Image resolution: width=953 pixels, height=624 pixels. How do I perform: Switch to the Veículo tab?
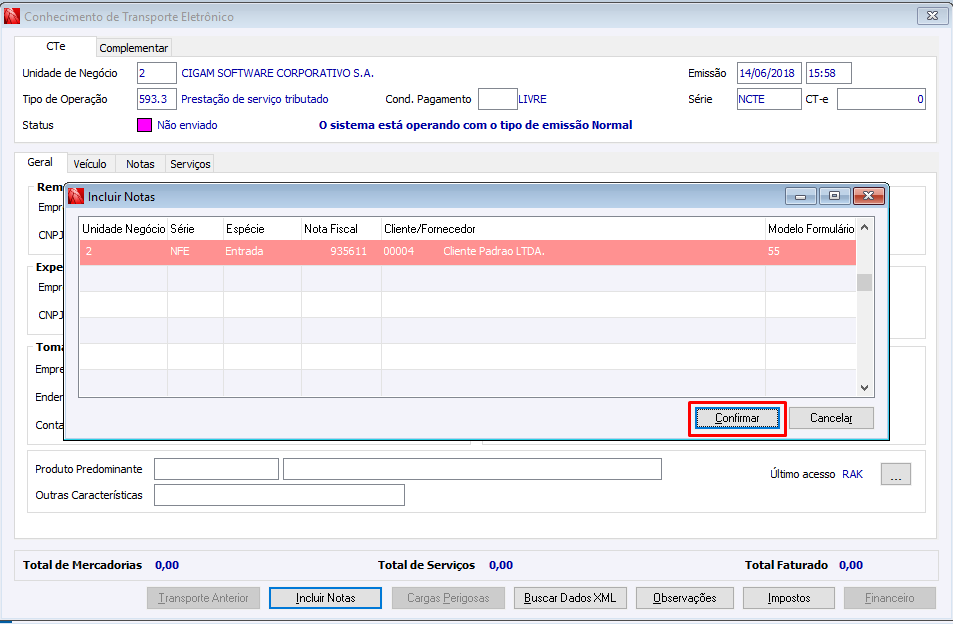click(90, 164)
